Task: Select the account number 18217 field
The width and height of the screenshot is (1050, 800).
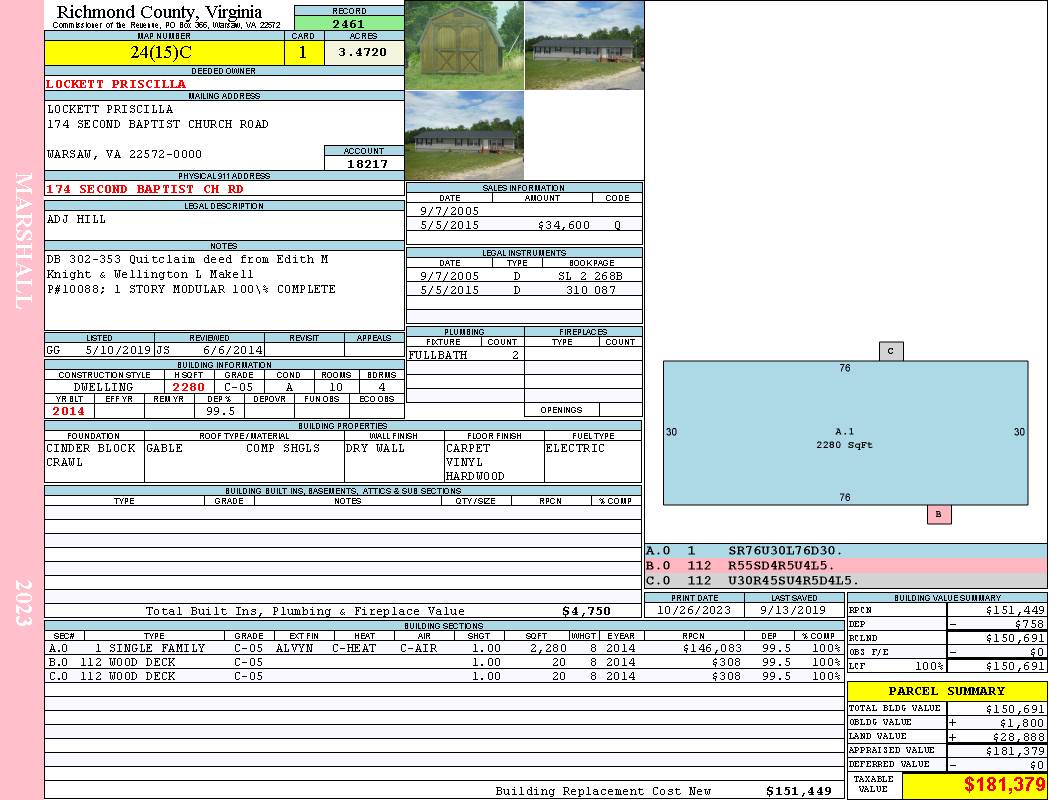Action: click(364, 163)
